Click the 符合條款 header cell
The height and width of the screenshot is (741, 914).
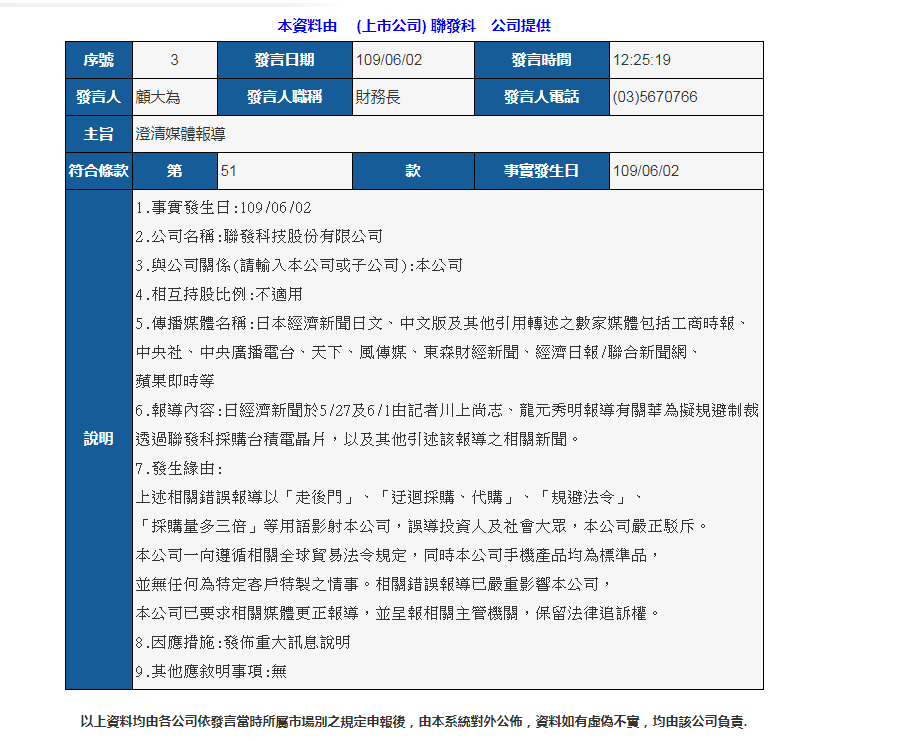pos(97,171)
